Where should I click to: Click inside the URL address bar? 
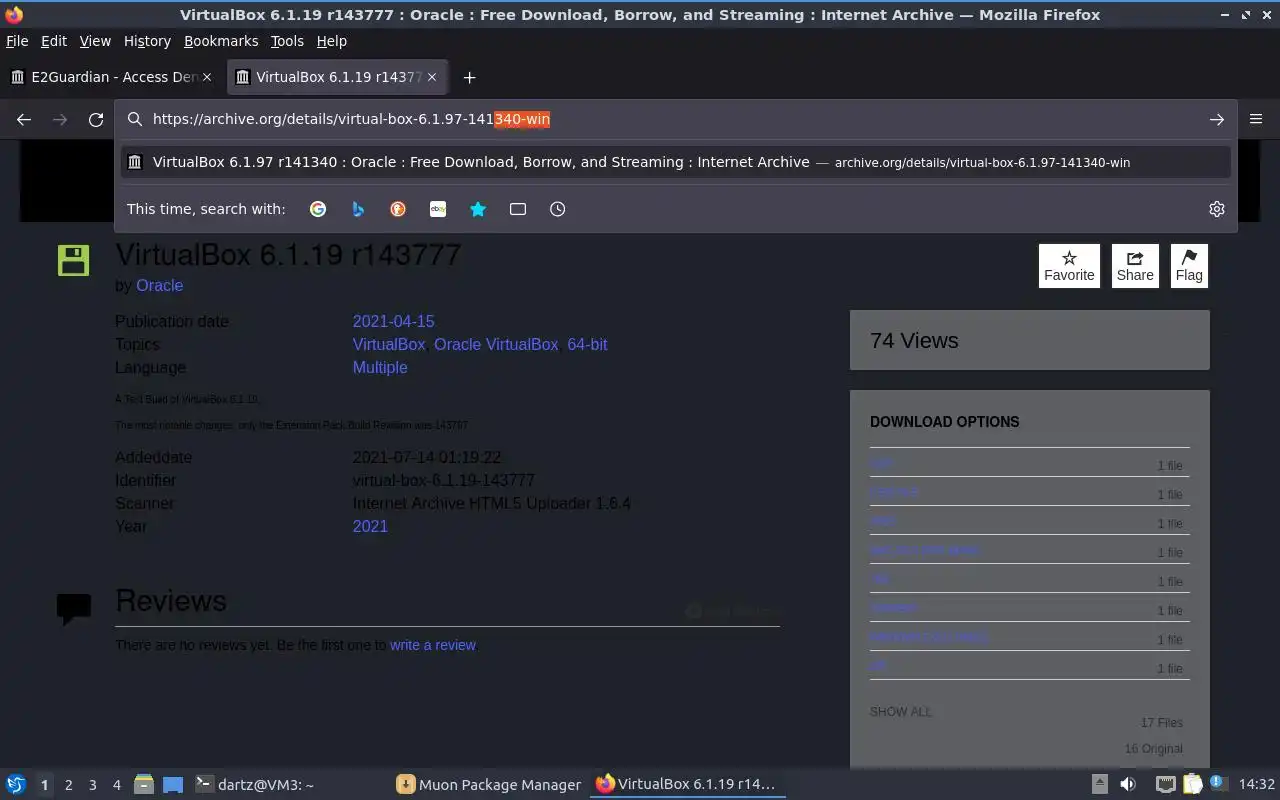[x=675, y=119]
